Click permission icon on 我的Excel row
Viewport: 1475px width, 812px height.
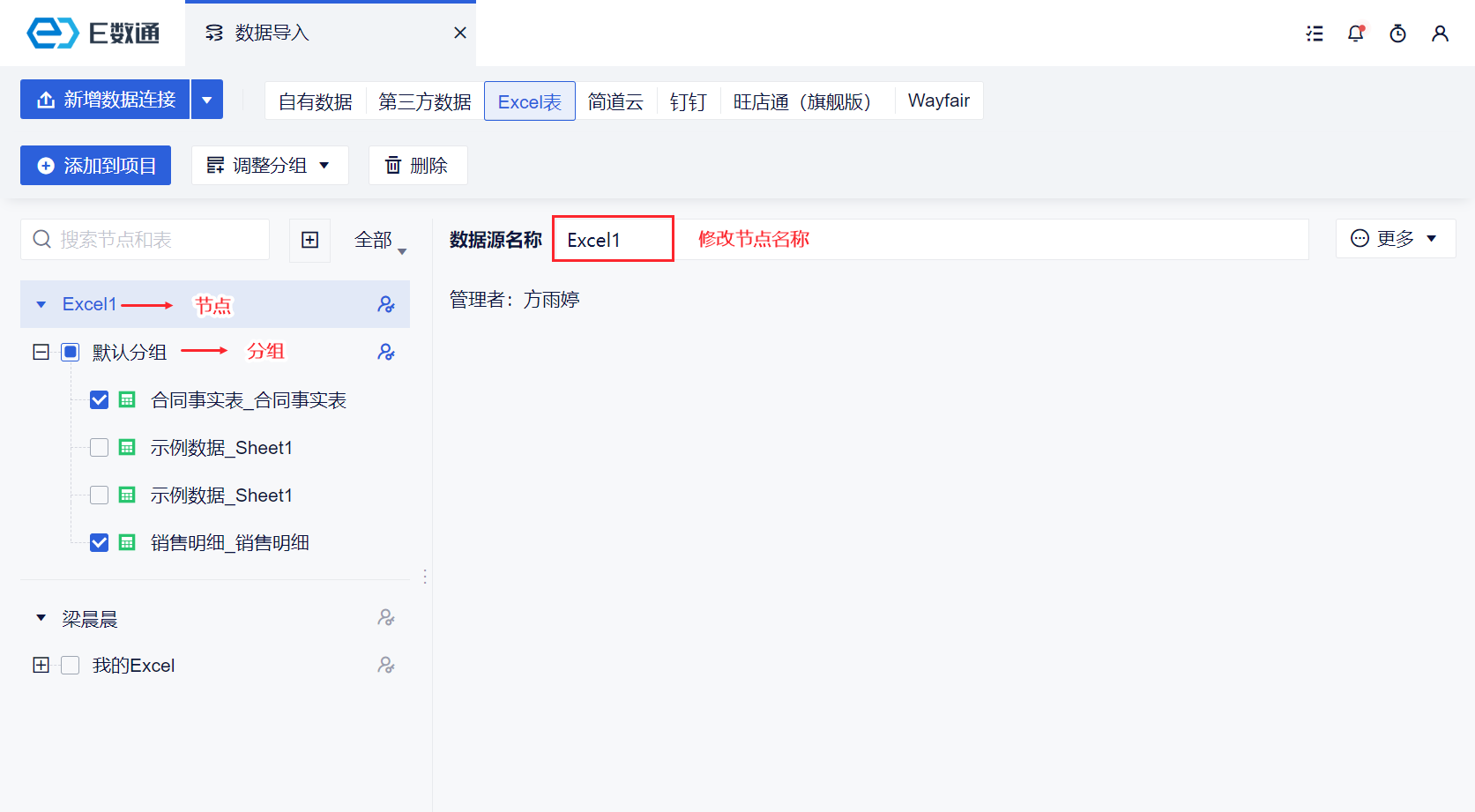pos(386,665)
